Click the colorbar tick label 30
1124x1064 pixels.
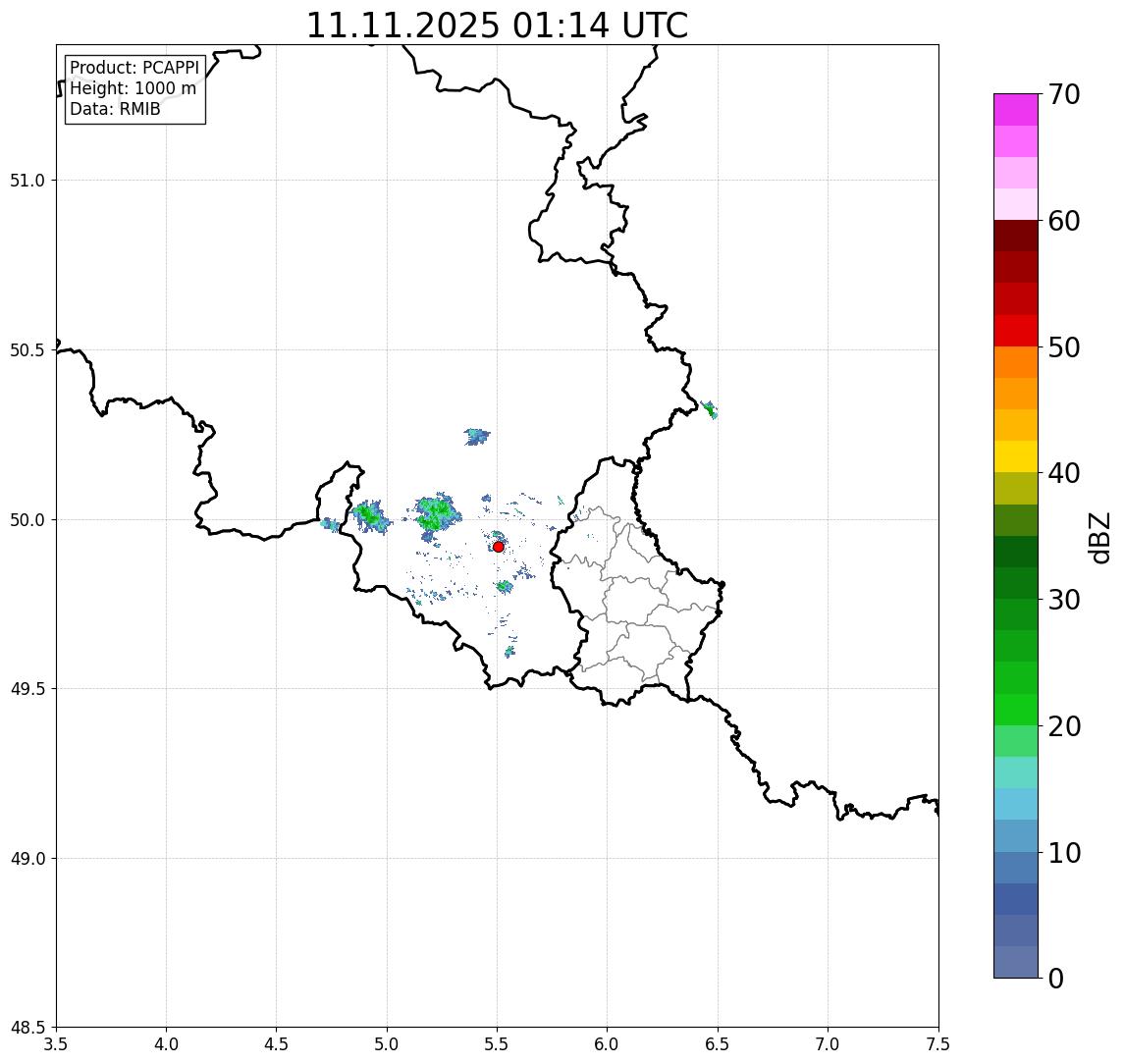[1063, 600]
